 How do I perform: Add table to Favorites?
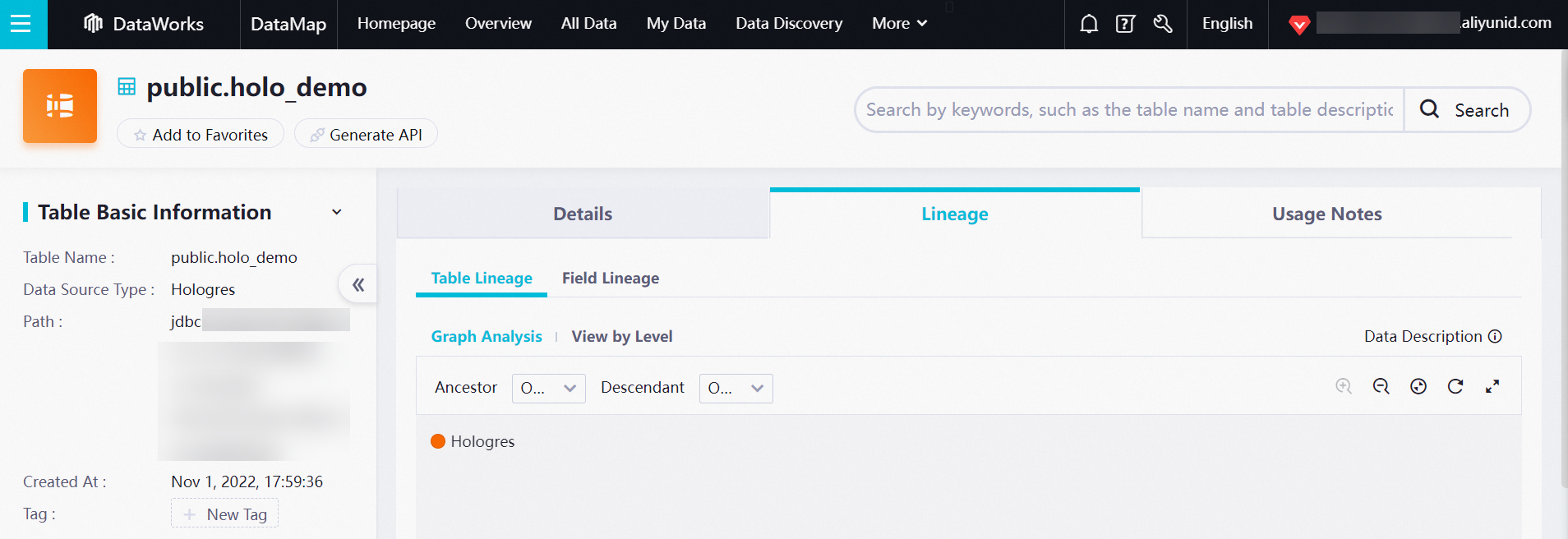tap(201, 134)
